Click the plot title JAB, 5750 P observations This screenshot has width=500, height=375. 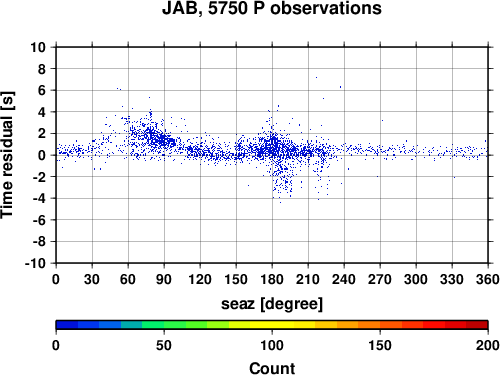click(x=272, y=8)
